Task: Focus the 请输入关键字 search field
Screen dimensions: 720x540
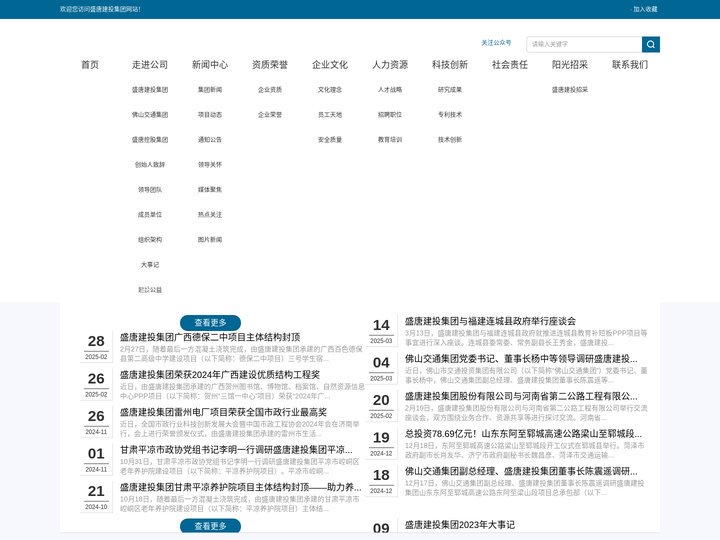Action: 584,44
